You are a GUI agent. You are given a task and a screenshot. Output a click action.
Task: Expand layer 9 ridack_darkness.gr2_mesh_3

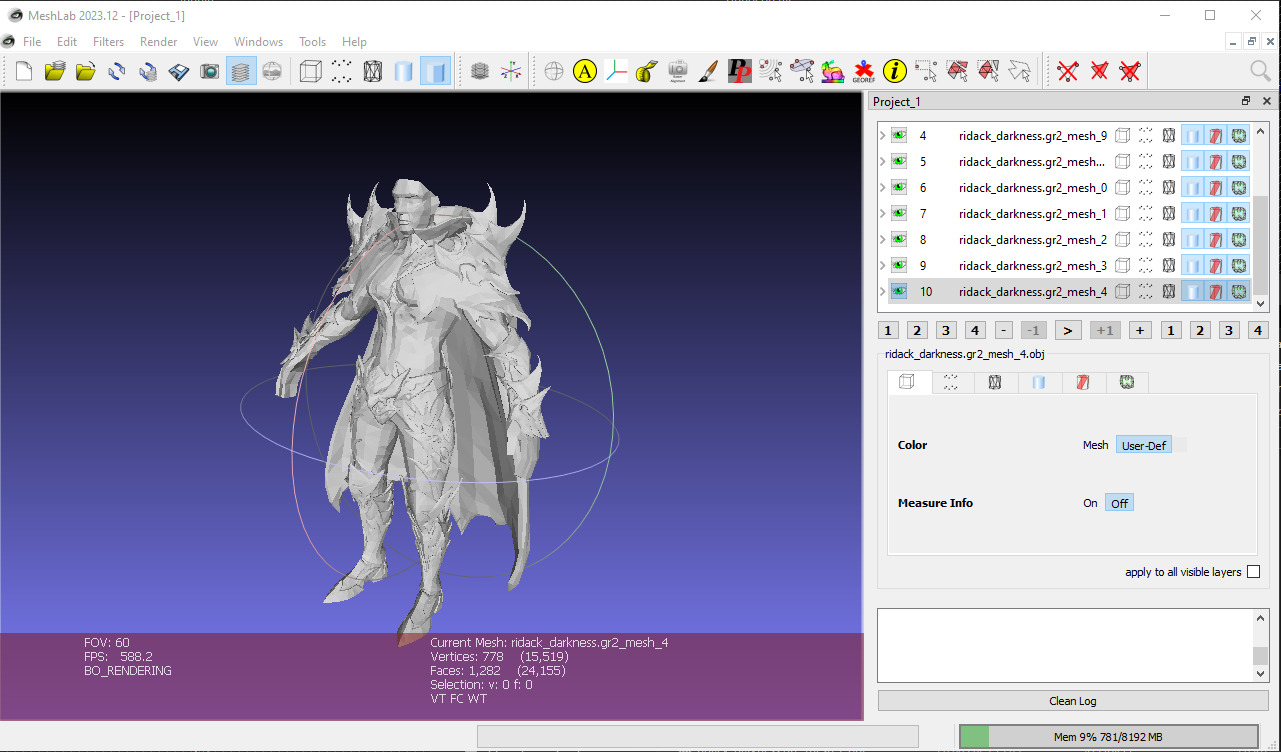coord(882,265)
